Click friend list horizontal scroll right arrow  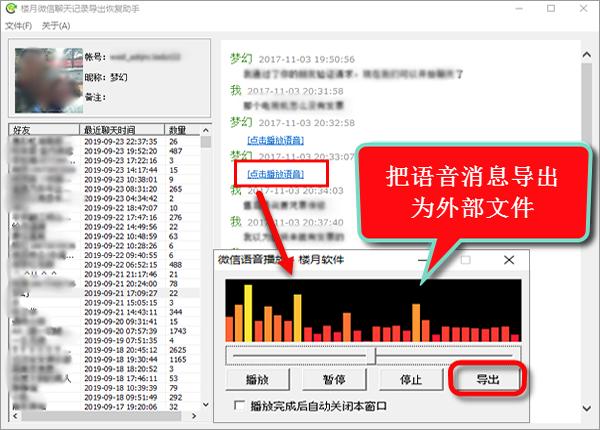(194, 416)
